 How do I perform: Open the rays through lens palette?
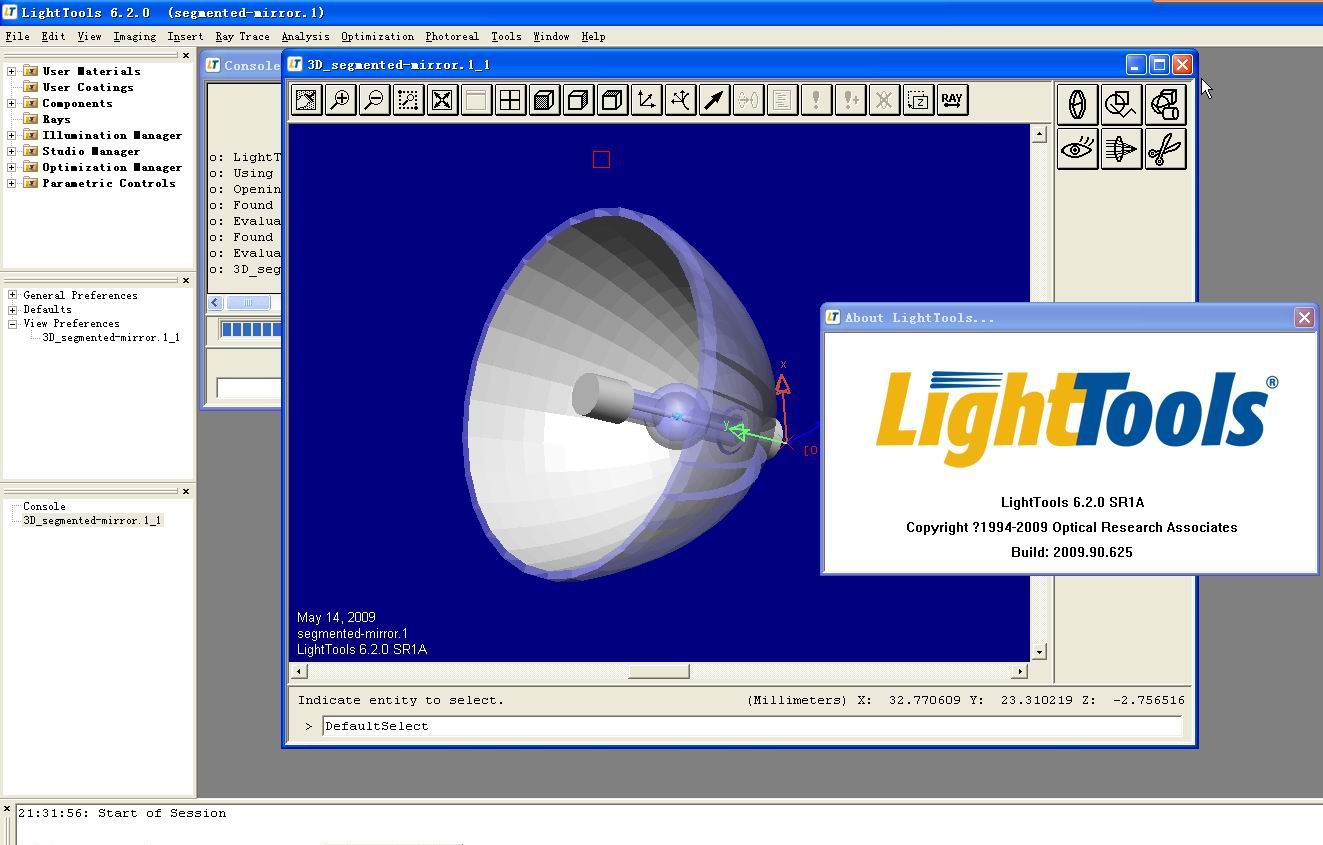pos(1122,149)
